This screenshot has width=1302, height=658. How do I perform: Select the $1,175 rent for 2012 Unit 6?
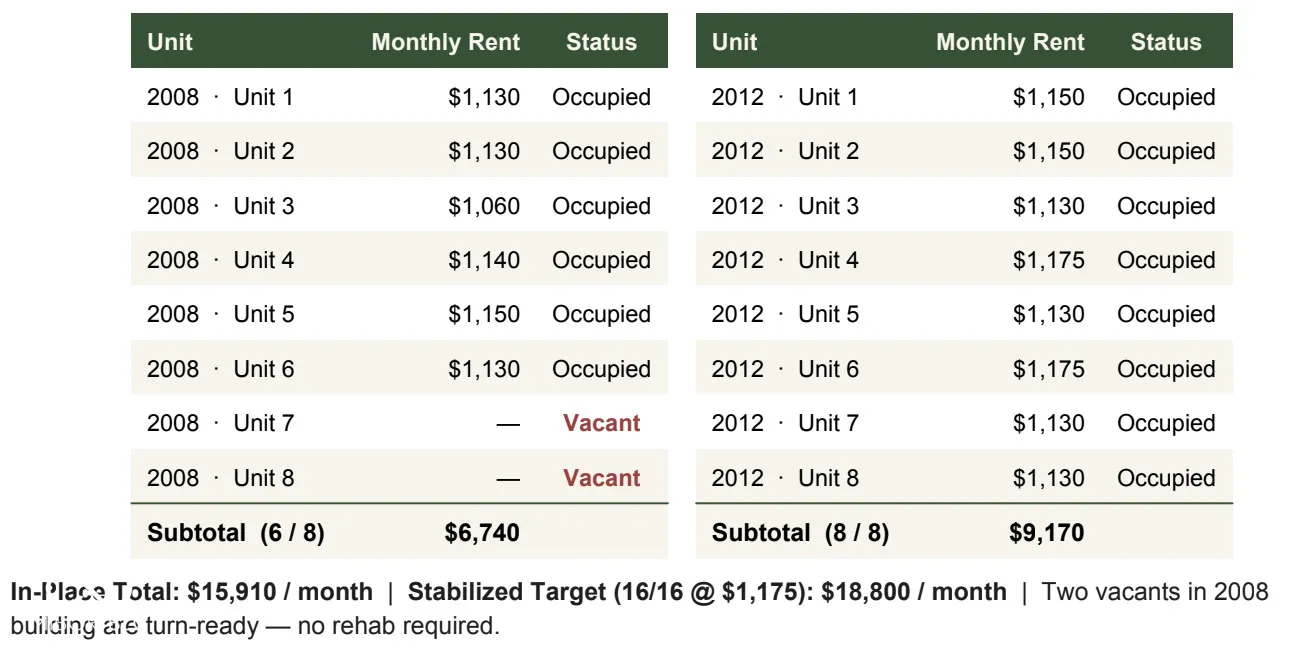(1048, 369)
